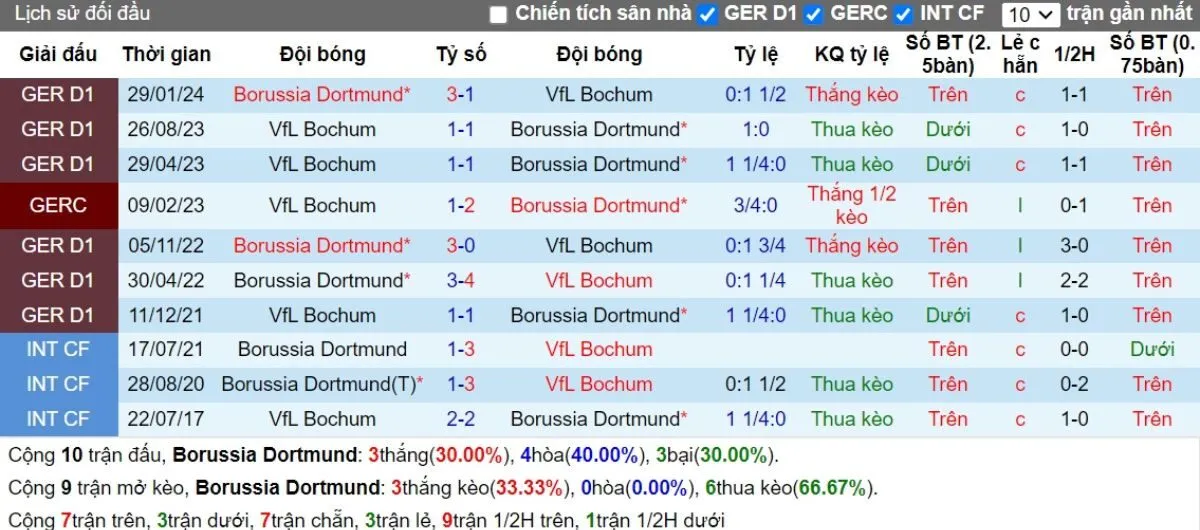Select the 1/2H column header
The width and height of the screenshot is (1200, 530).
point(1075,54)
